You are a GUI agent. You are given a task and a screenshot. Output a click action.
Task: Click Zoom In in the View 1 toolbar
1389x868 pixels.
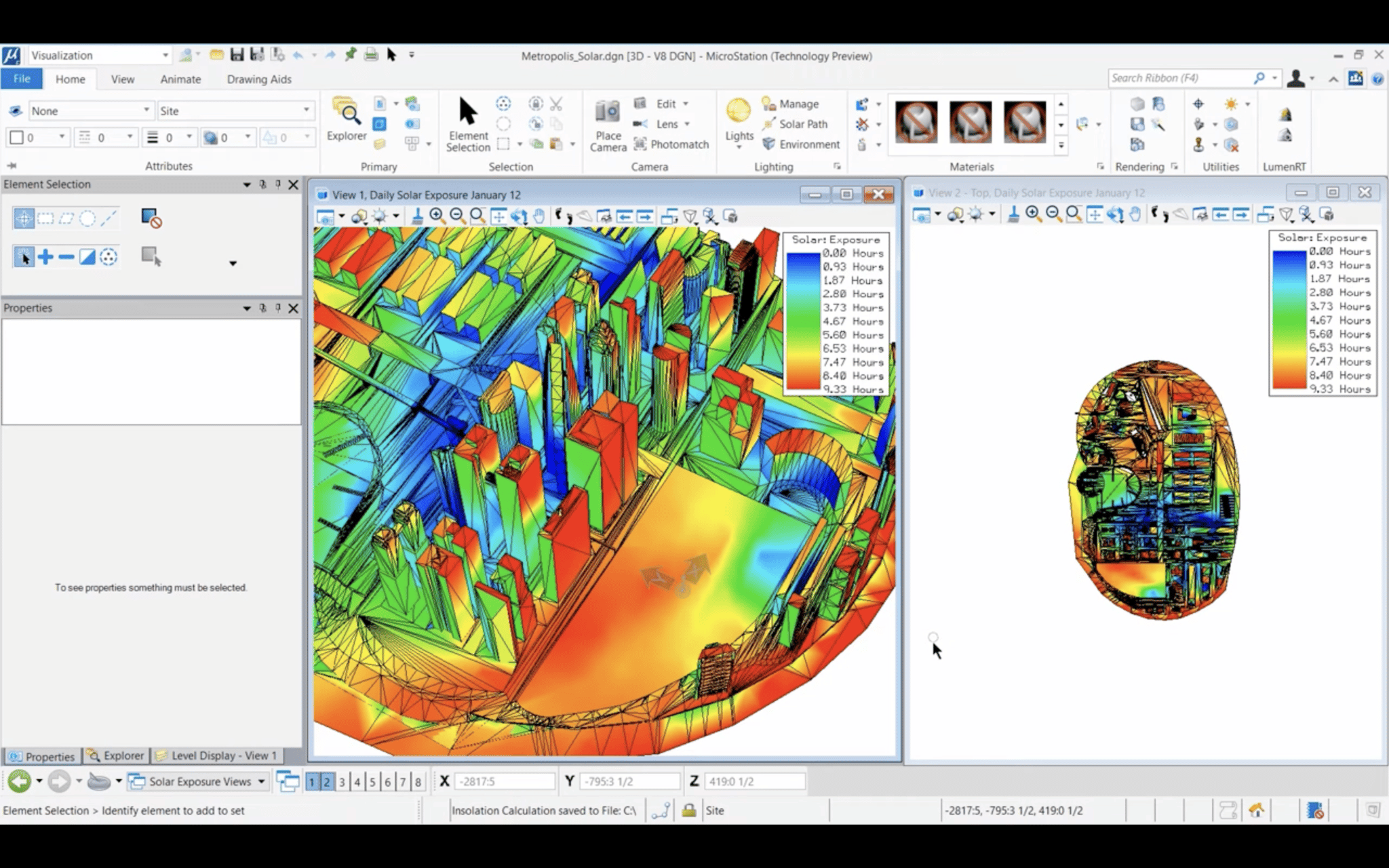437,216
